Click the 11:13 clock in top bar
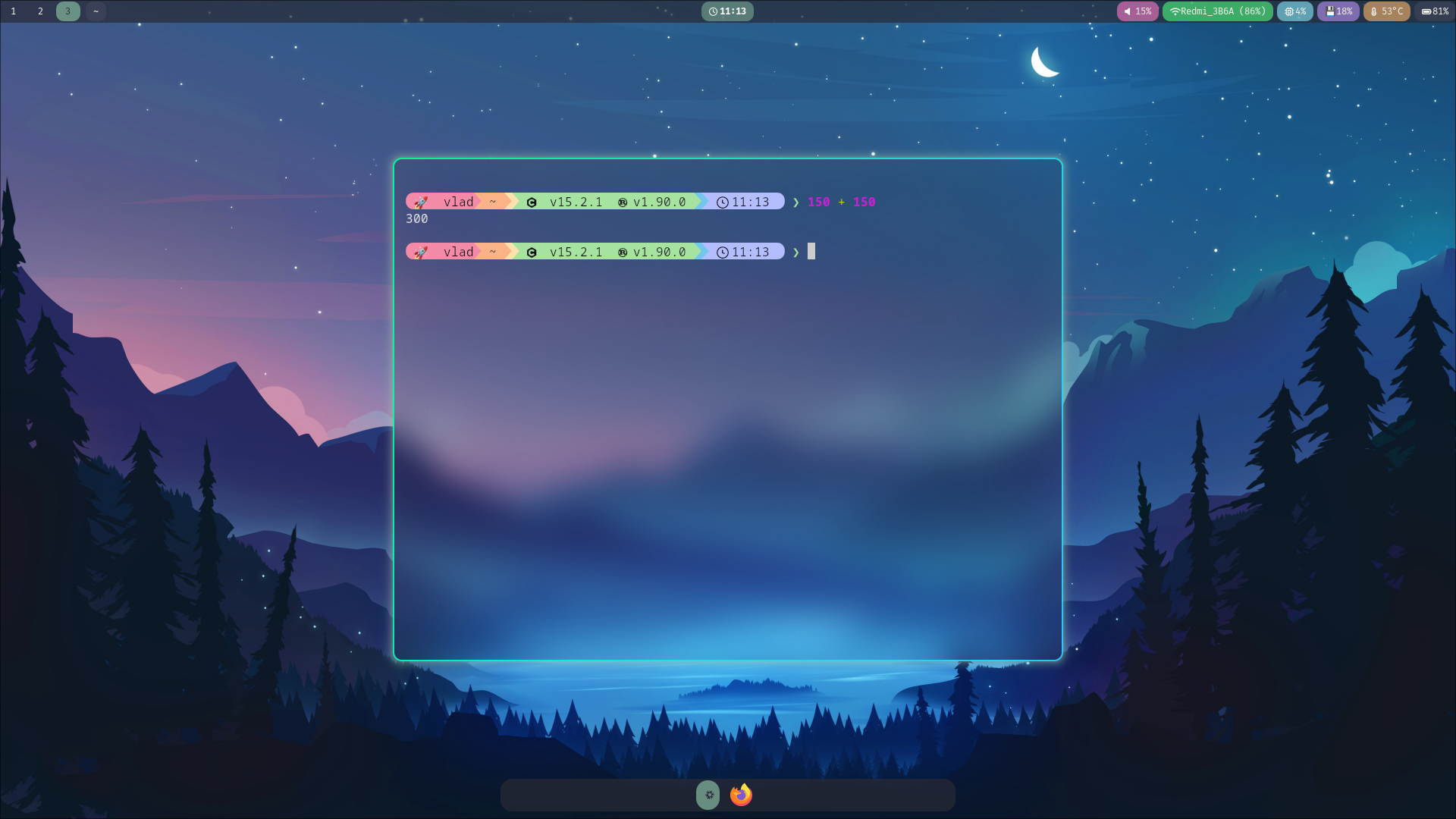This screenshot has height=819, width=1456. click(727, 11)
